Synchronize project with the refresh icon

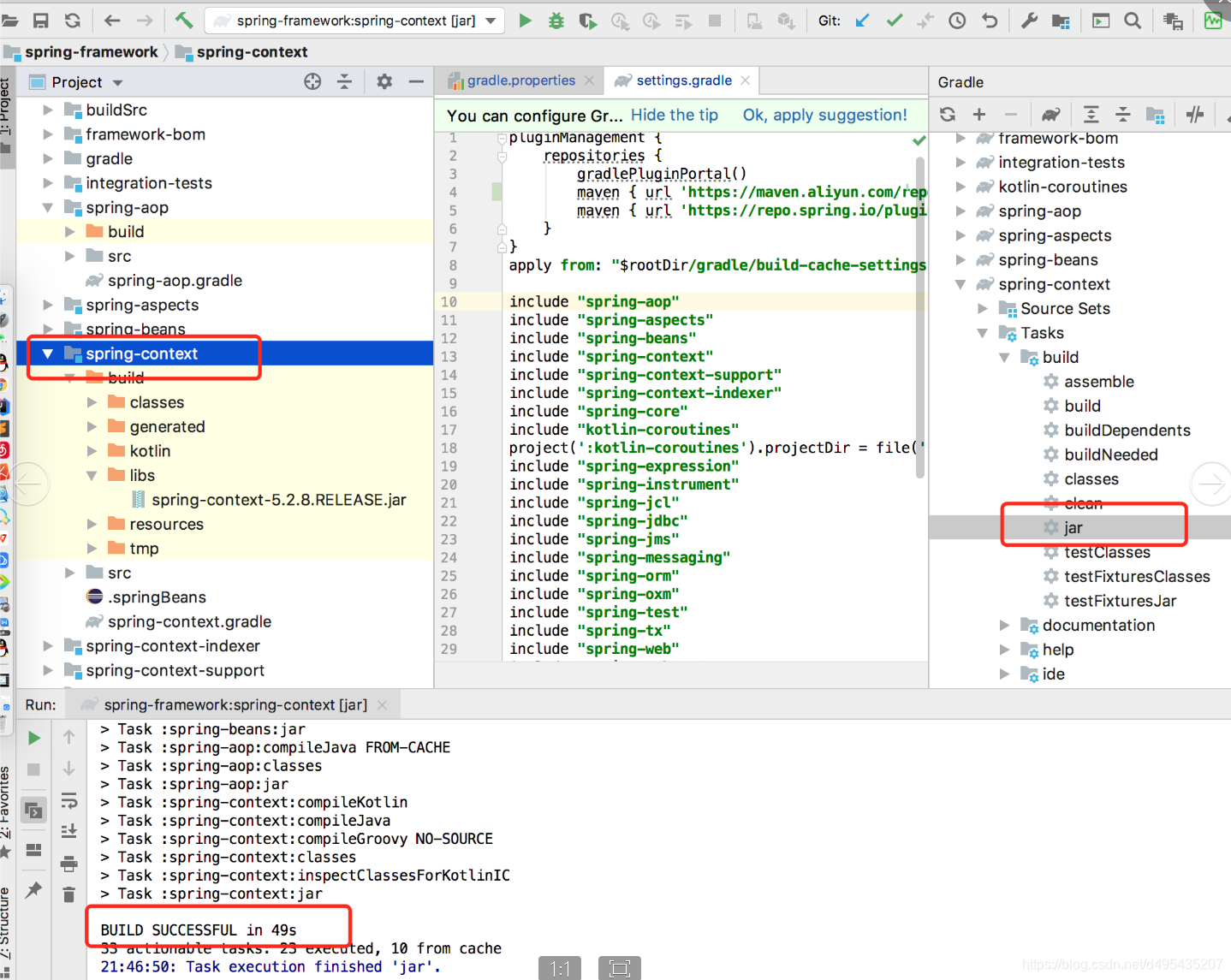[72, 21]
